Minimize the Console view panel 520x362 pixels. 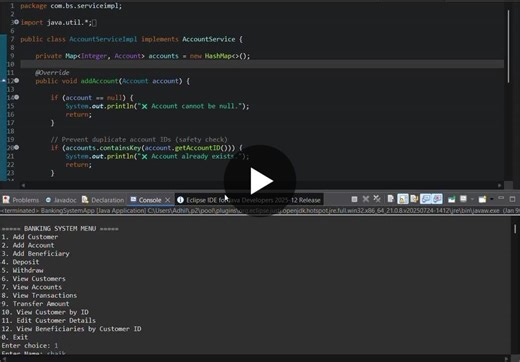coord(501,198)
